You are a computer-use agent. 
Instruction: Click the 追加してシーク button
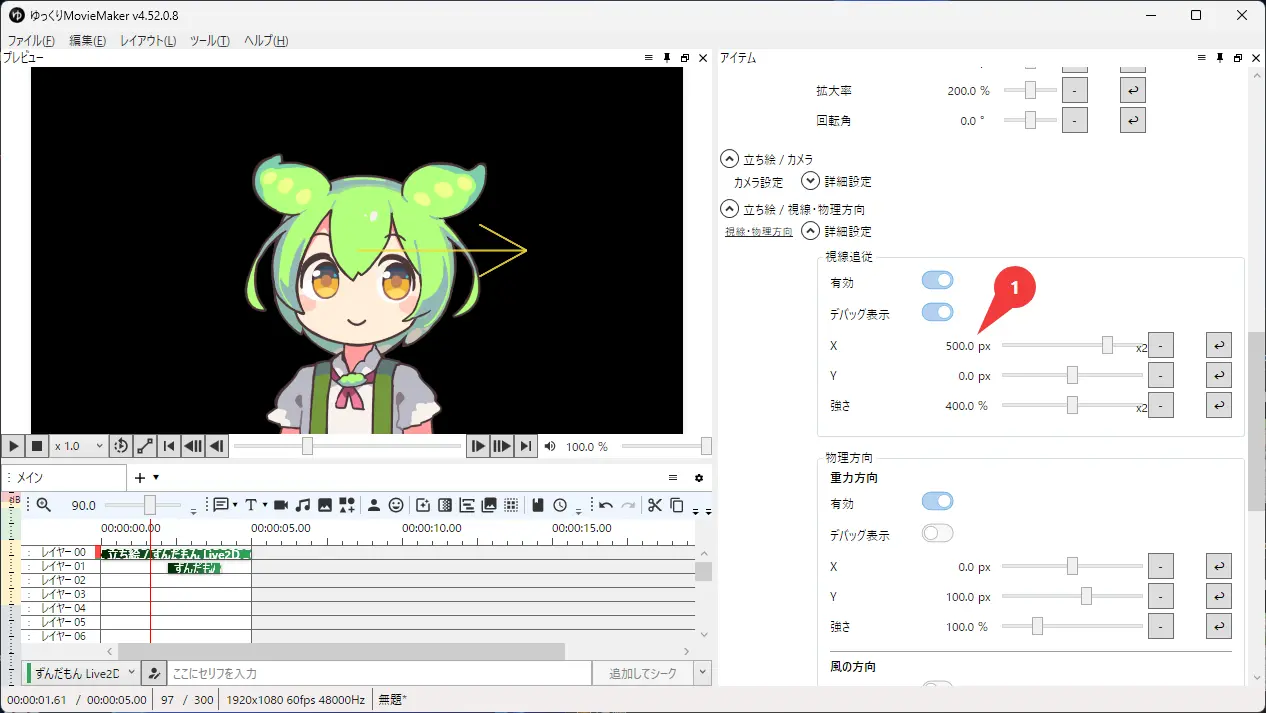[x=642, y=673]
